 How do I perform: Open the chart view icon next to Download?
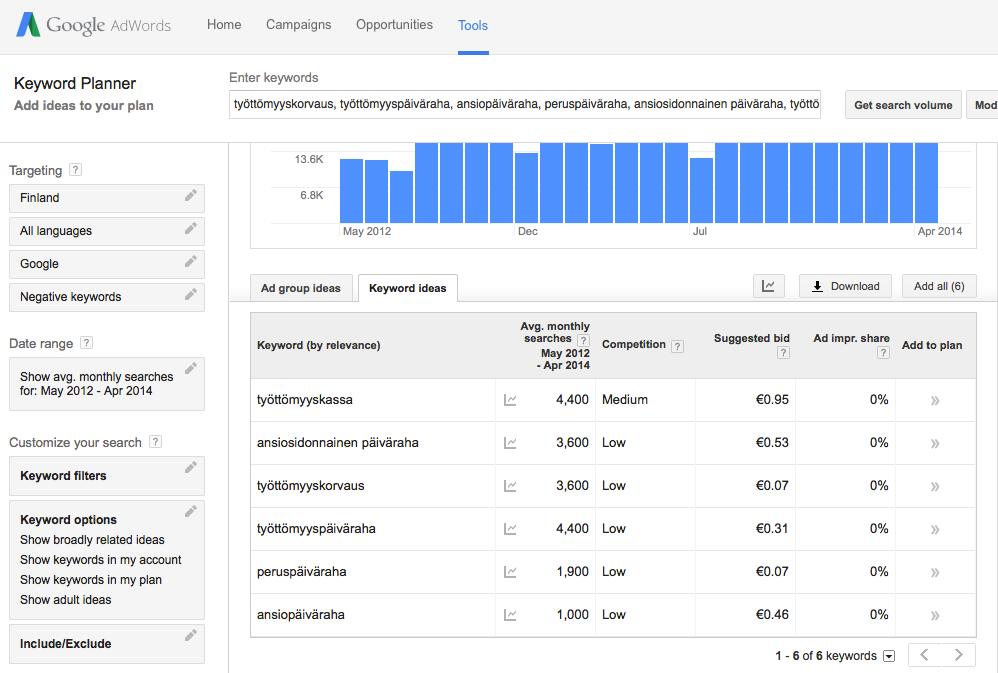768,287
